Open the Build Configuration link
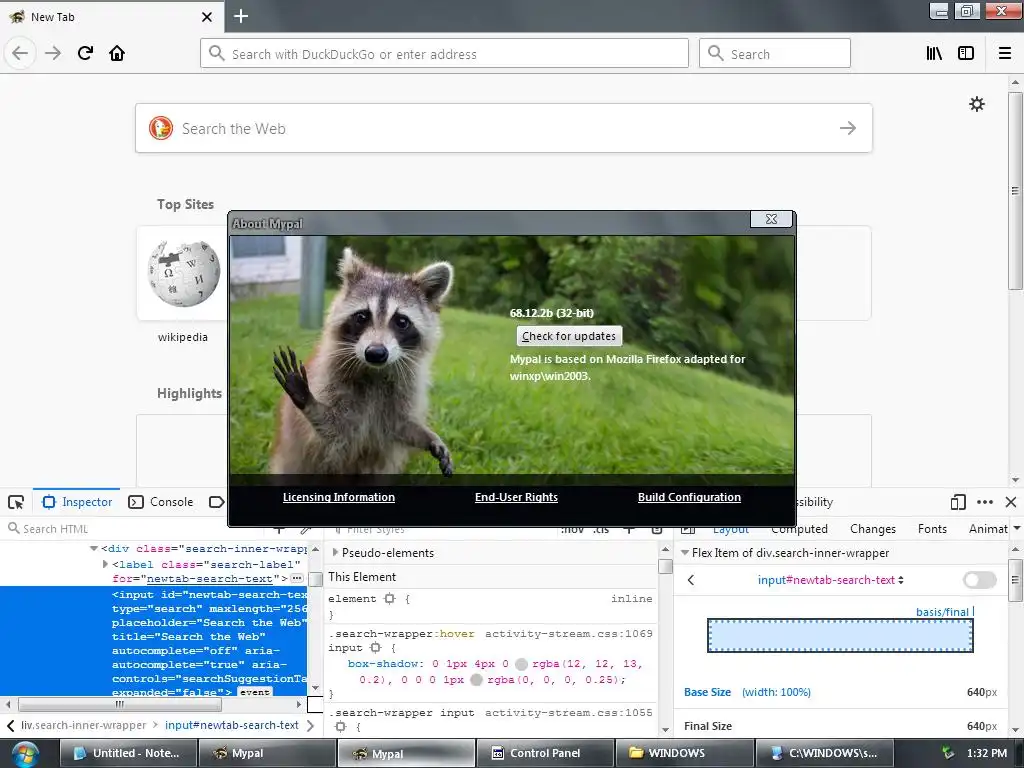 coord(690,497)
